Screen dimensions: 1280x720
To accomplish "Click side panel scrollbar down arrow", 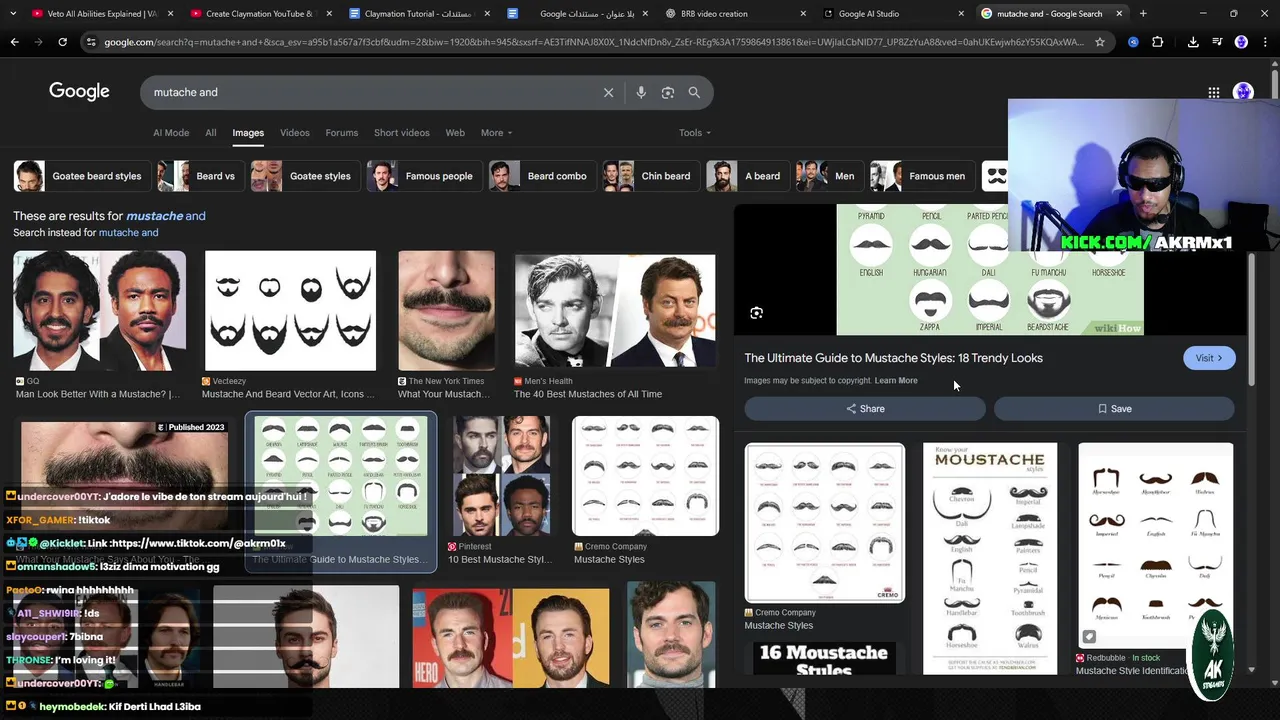I will pos(1252,670).
